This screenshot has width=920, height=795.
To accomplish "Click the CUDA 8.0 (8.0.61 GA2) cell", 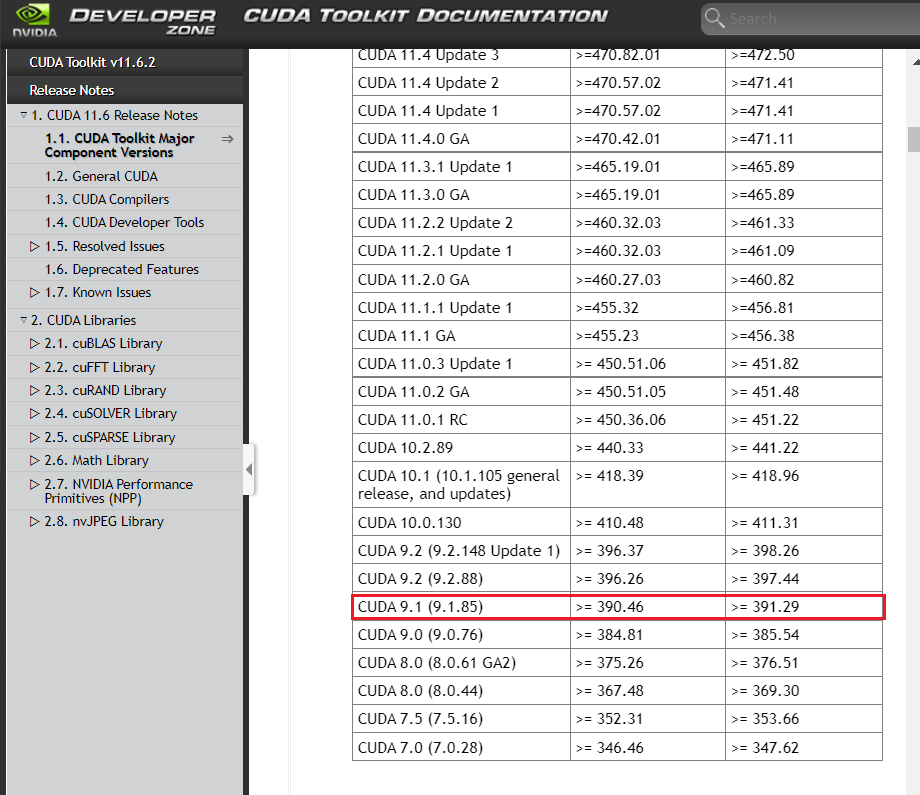I will tap(461, 662).
